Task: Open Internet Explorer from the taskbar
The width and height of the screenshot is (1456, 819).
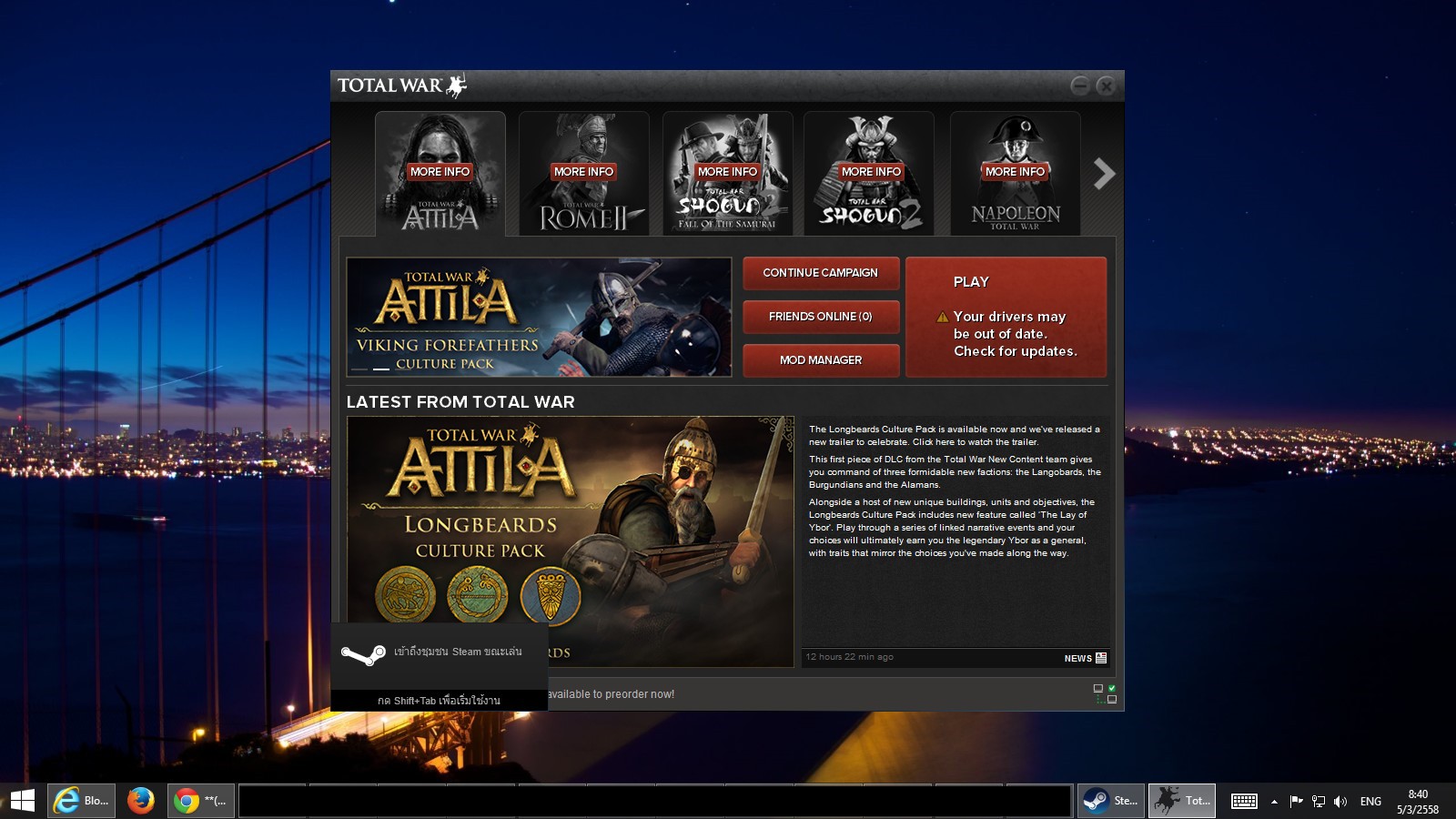Action: coord(81,801)
